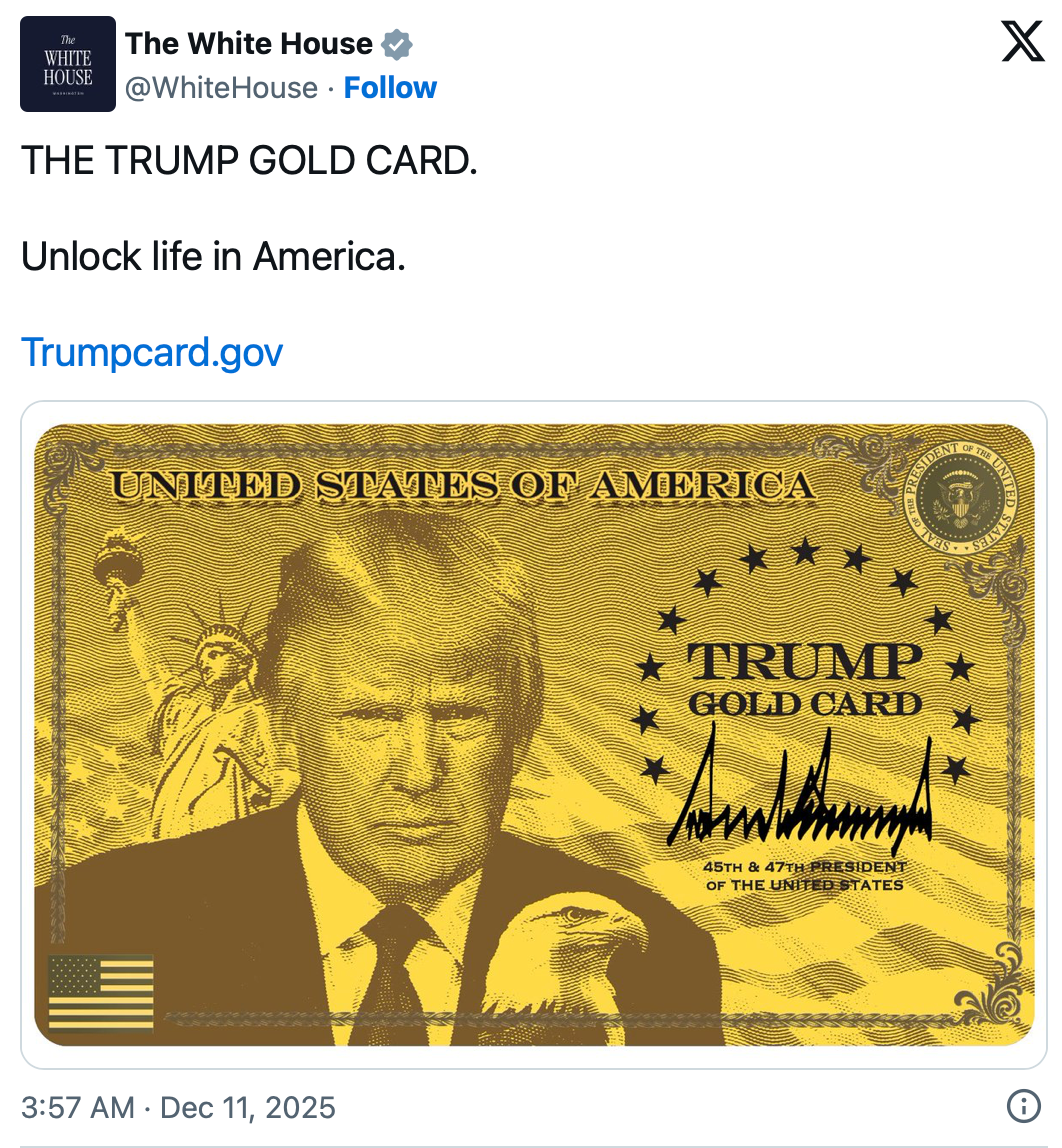
Task: Click the blue verified badge
Action: coord(397,45)
